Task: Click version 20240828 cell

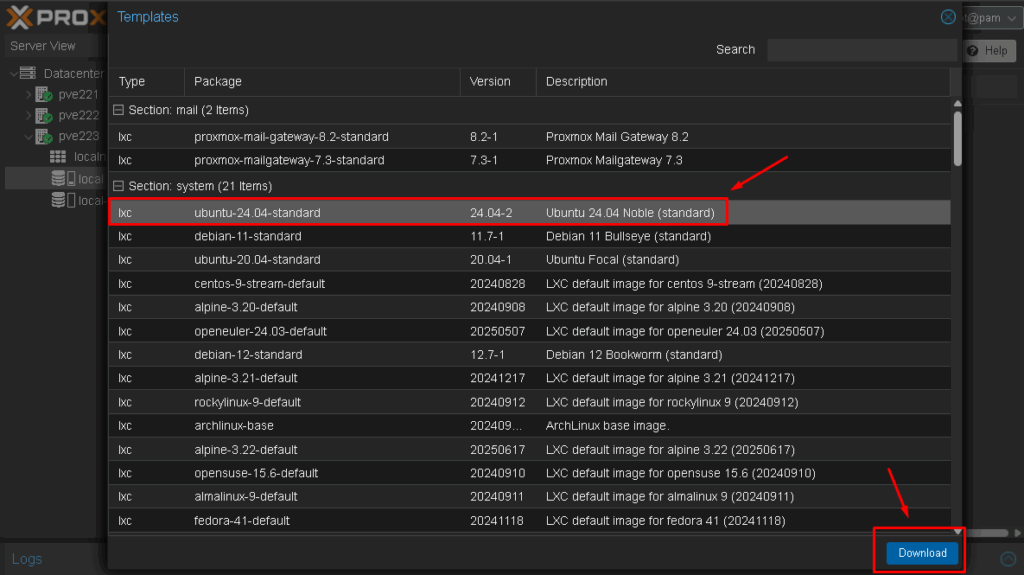Action: [x=498, y=284]
